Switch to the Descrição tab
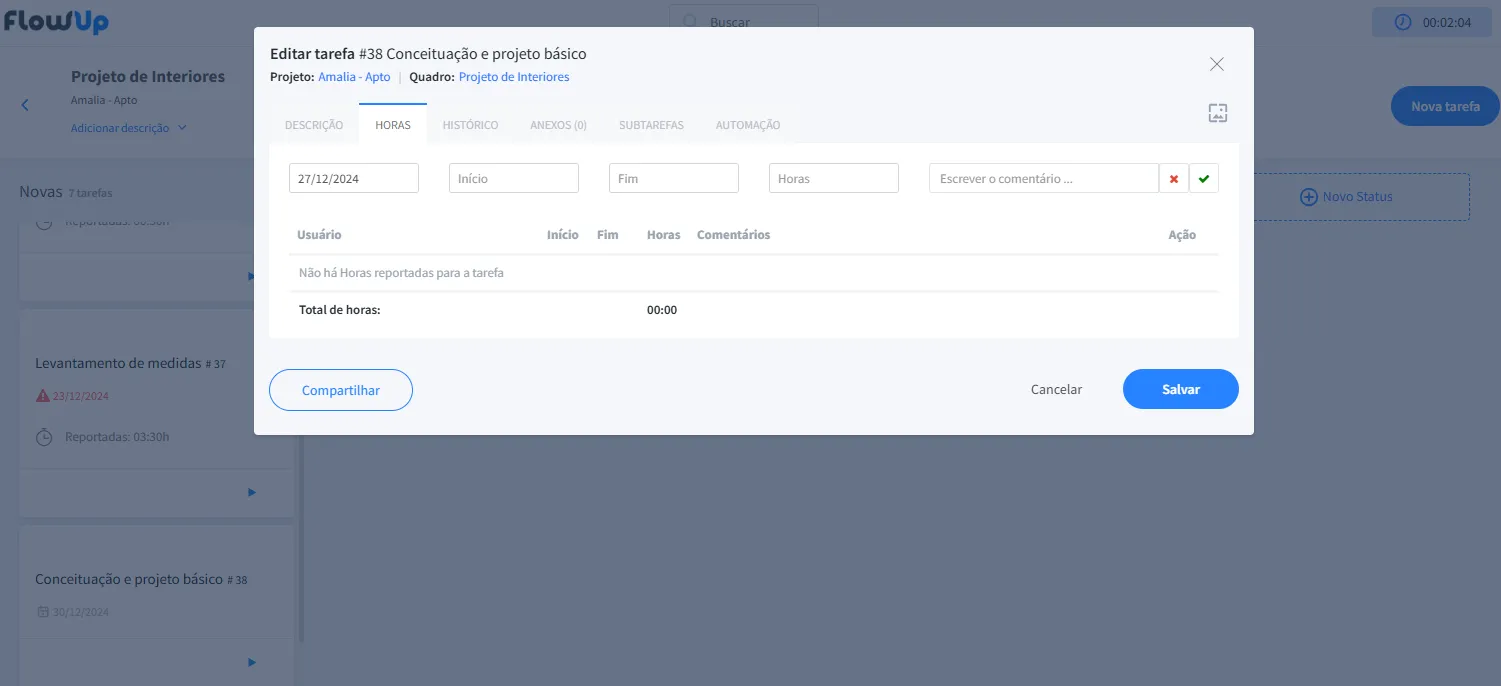The image size is (1501, 686). tap(314, 125)
